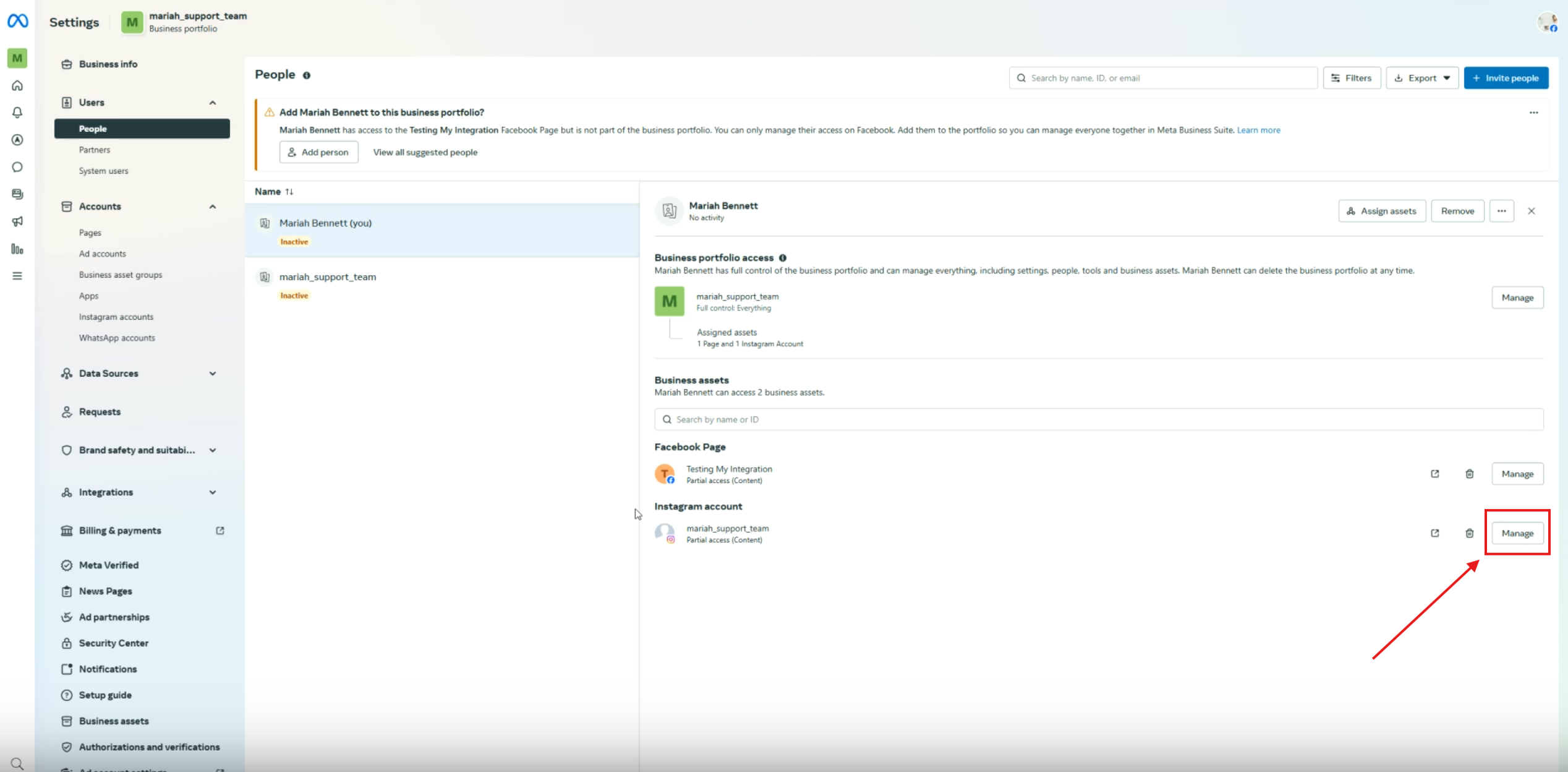Open Apps under Accounts
The image size is (1568, 772).
tap(88, 296)
